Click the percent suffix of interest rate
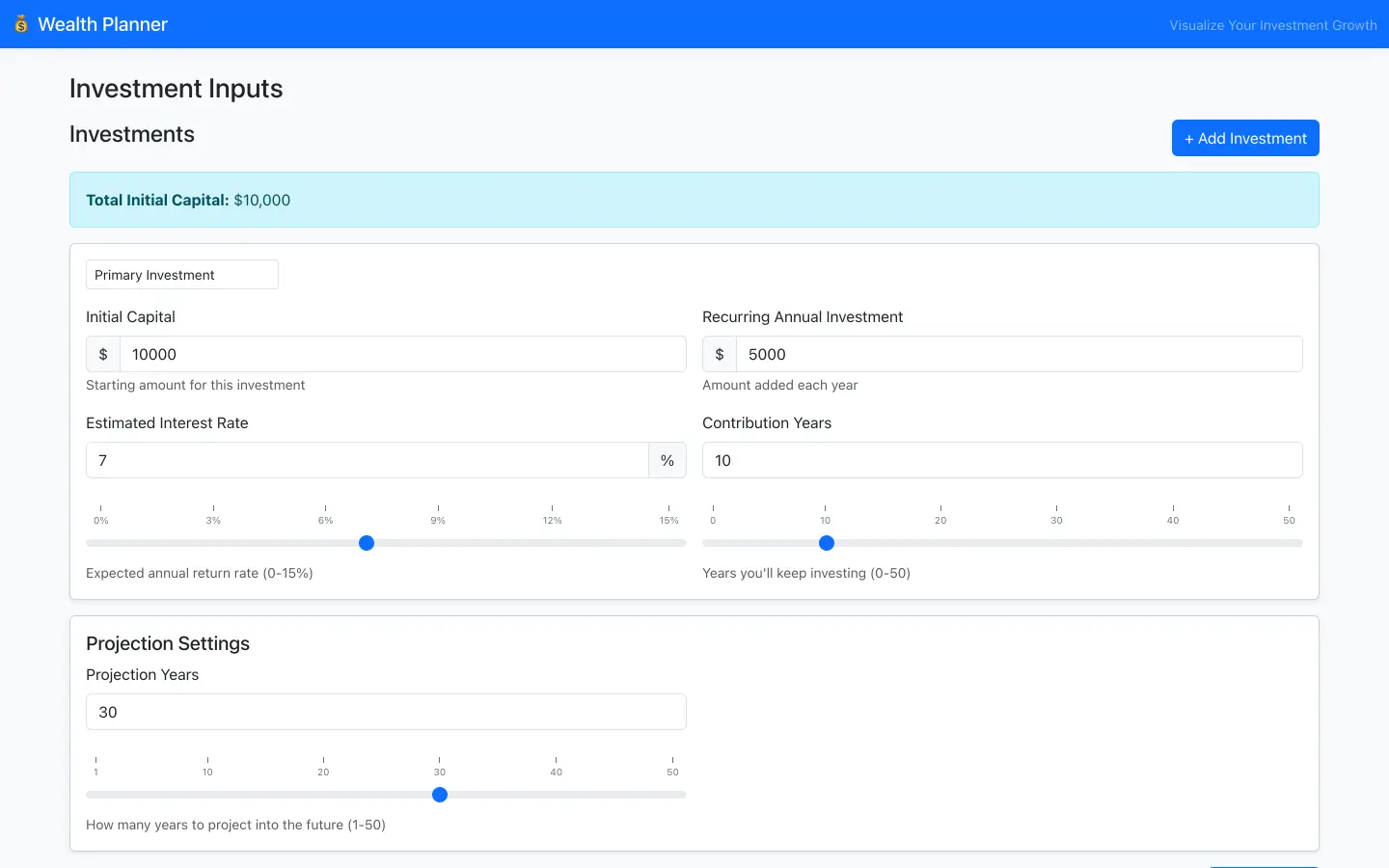Image resolution: width=1389 pixels, height=868 pixels. click(x=667, y=460)
